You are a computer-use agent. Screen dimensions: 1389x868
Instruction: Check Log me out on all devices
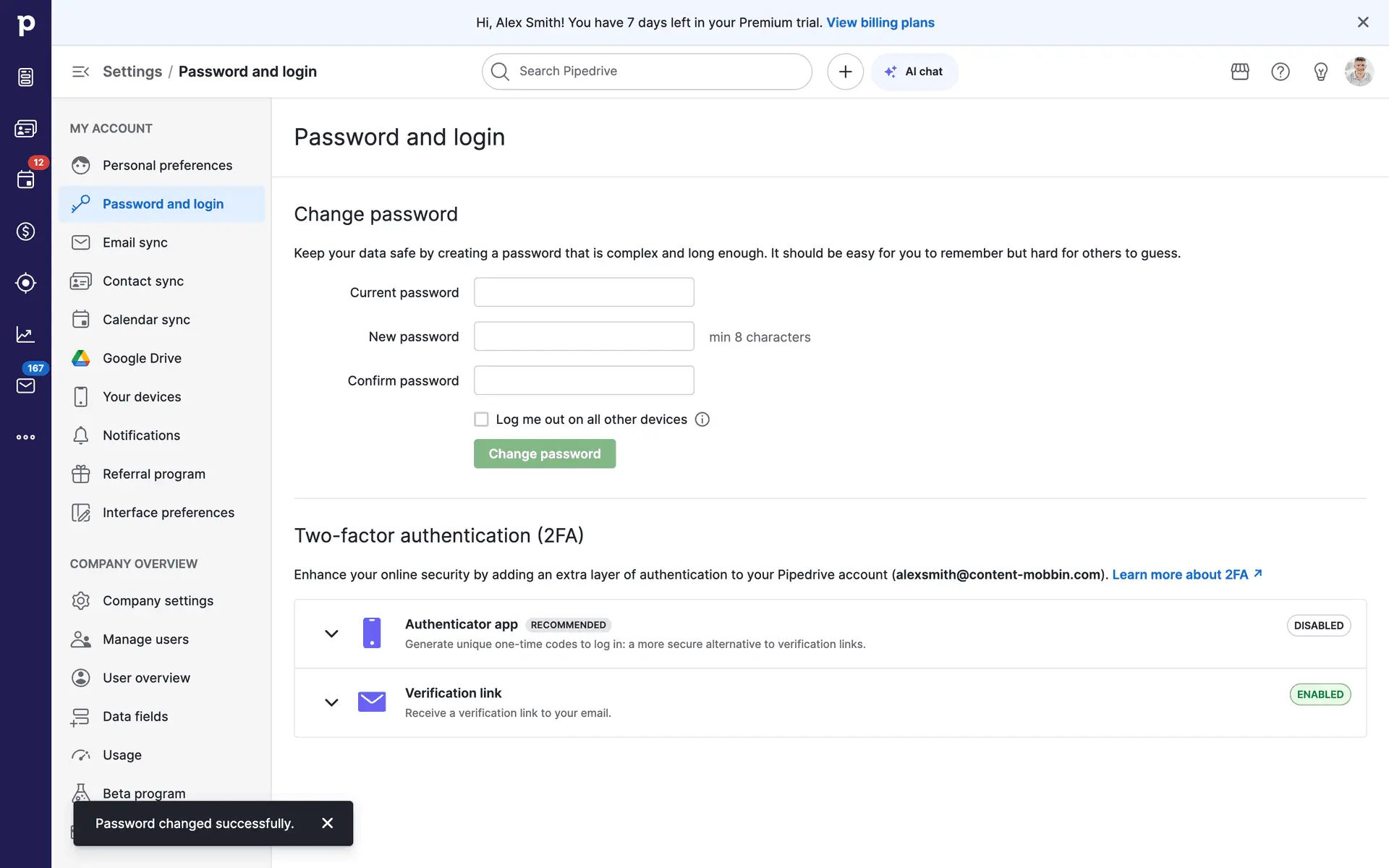481,420
